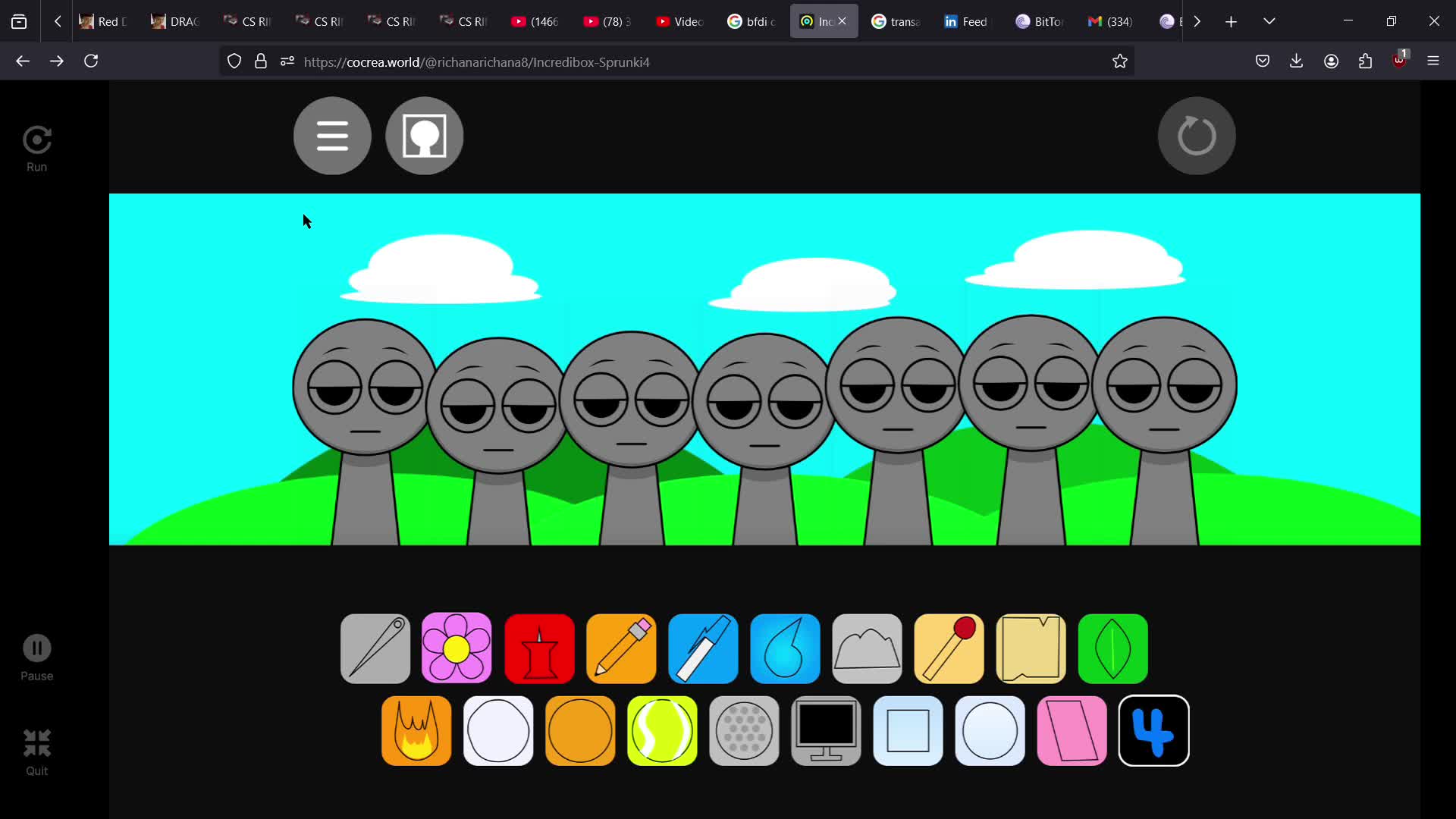The image size is (1456, 819).
Task: Select the blue cactus-shaped 4 icon
Action: (1154, 730)
